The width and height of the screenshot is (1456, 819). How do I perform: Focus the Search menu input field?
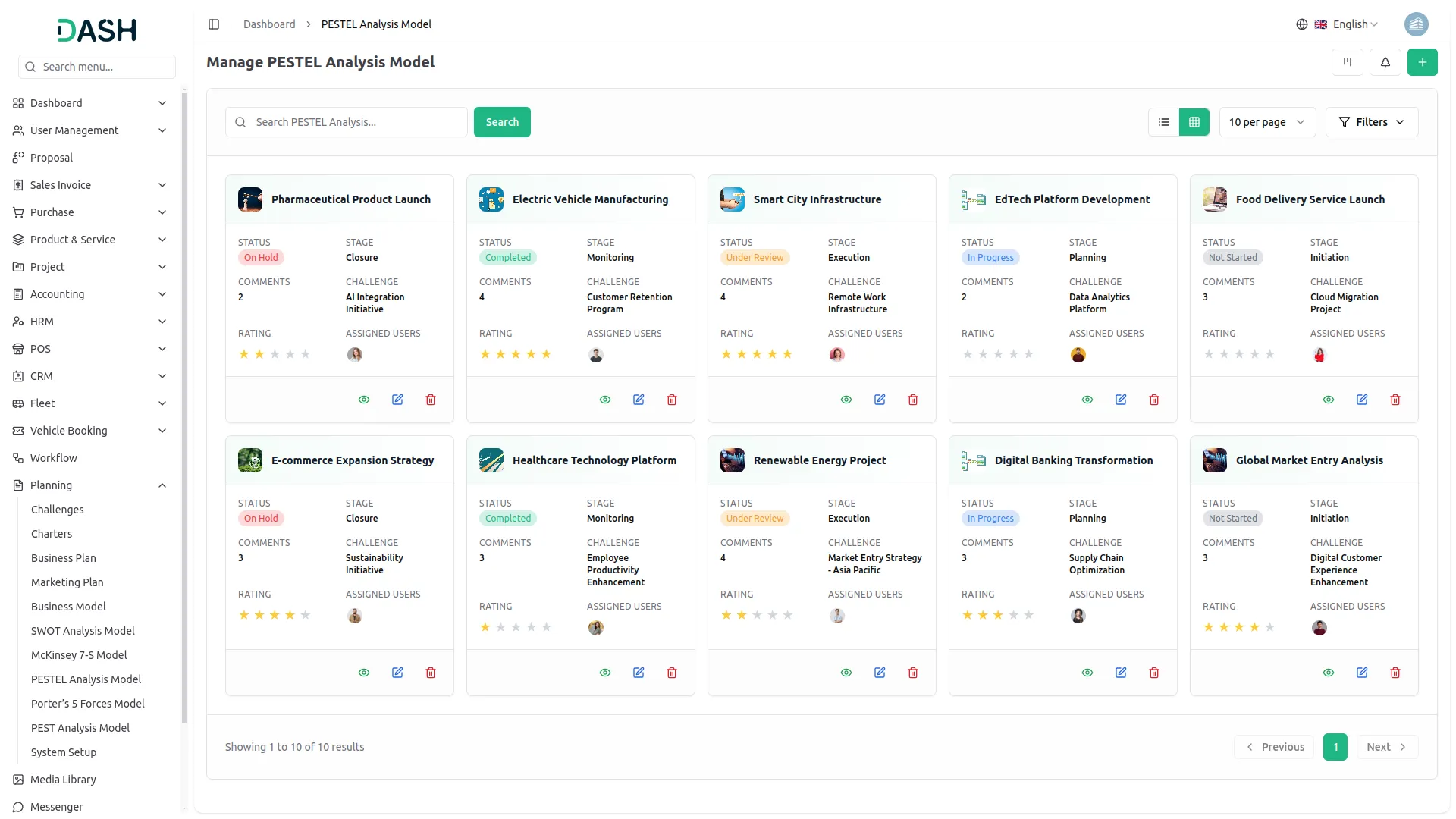tap(97, 67)
